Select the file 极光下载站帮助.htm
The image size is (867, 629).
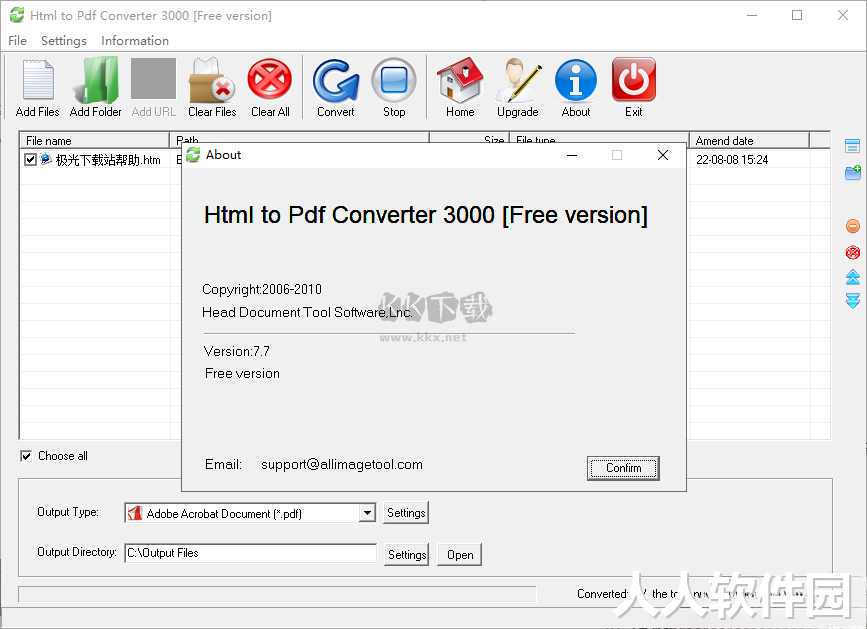click(108, 160)
